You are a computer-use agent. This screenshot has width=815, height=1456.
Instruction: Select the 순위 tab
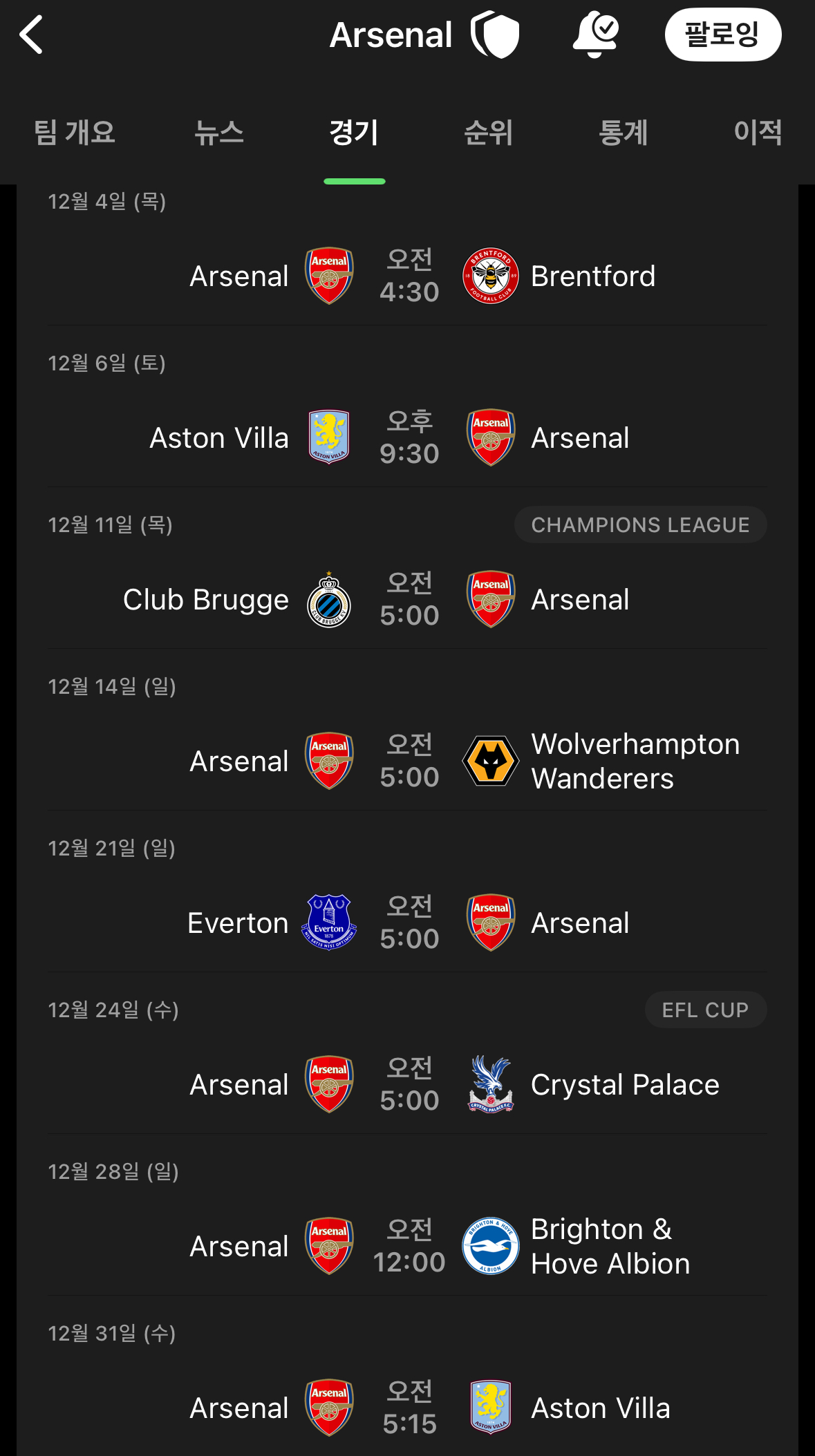pyautogui.click(x=489, y=132)
